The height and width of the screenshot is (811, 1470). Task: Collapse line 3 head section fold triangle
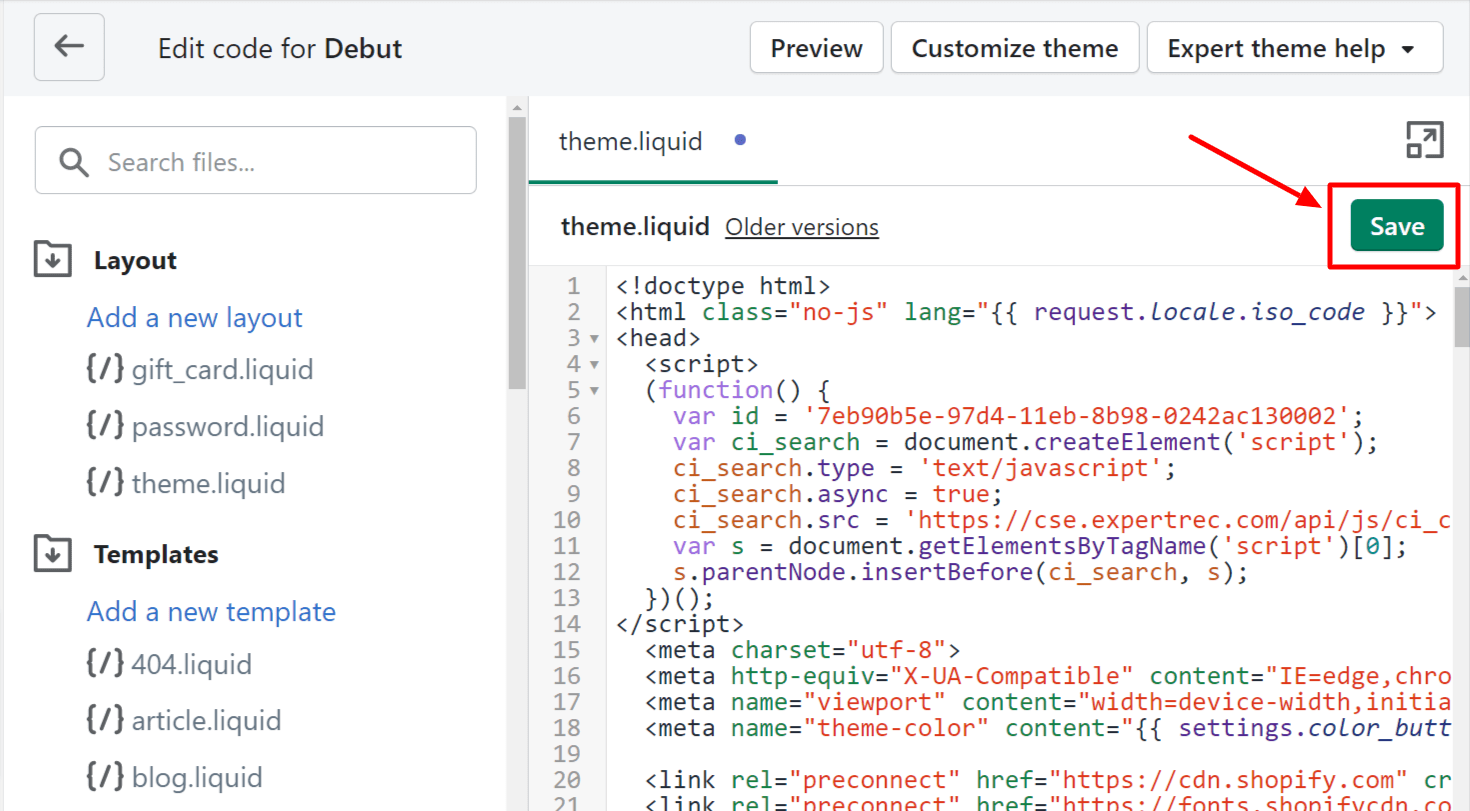592,338
